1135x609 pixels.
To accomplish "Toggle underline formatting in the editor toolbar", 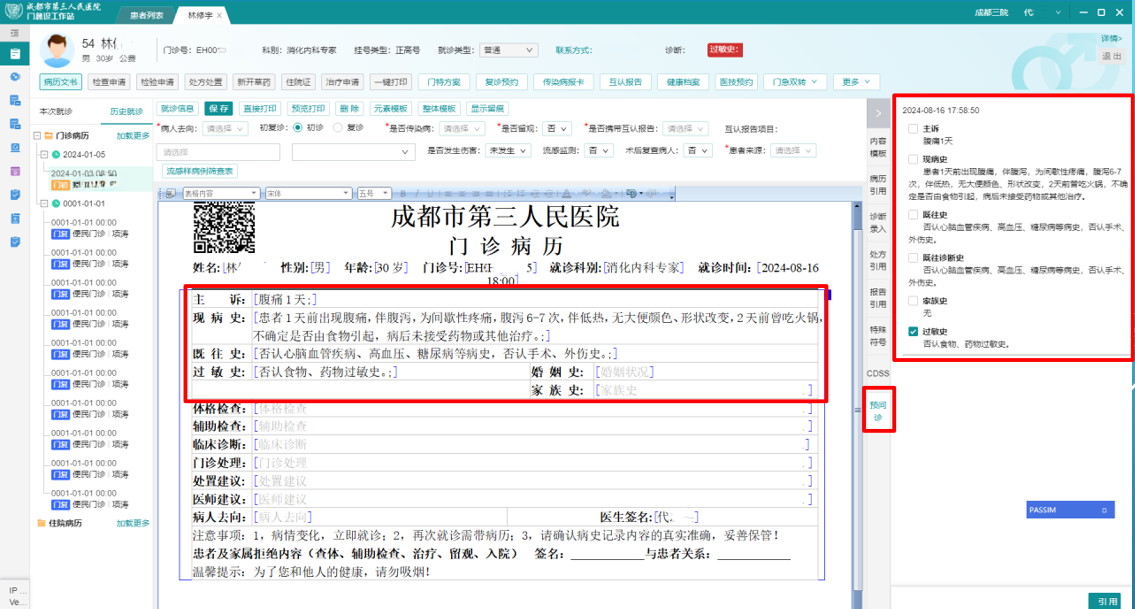I will click(x=430, y=193).
